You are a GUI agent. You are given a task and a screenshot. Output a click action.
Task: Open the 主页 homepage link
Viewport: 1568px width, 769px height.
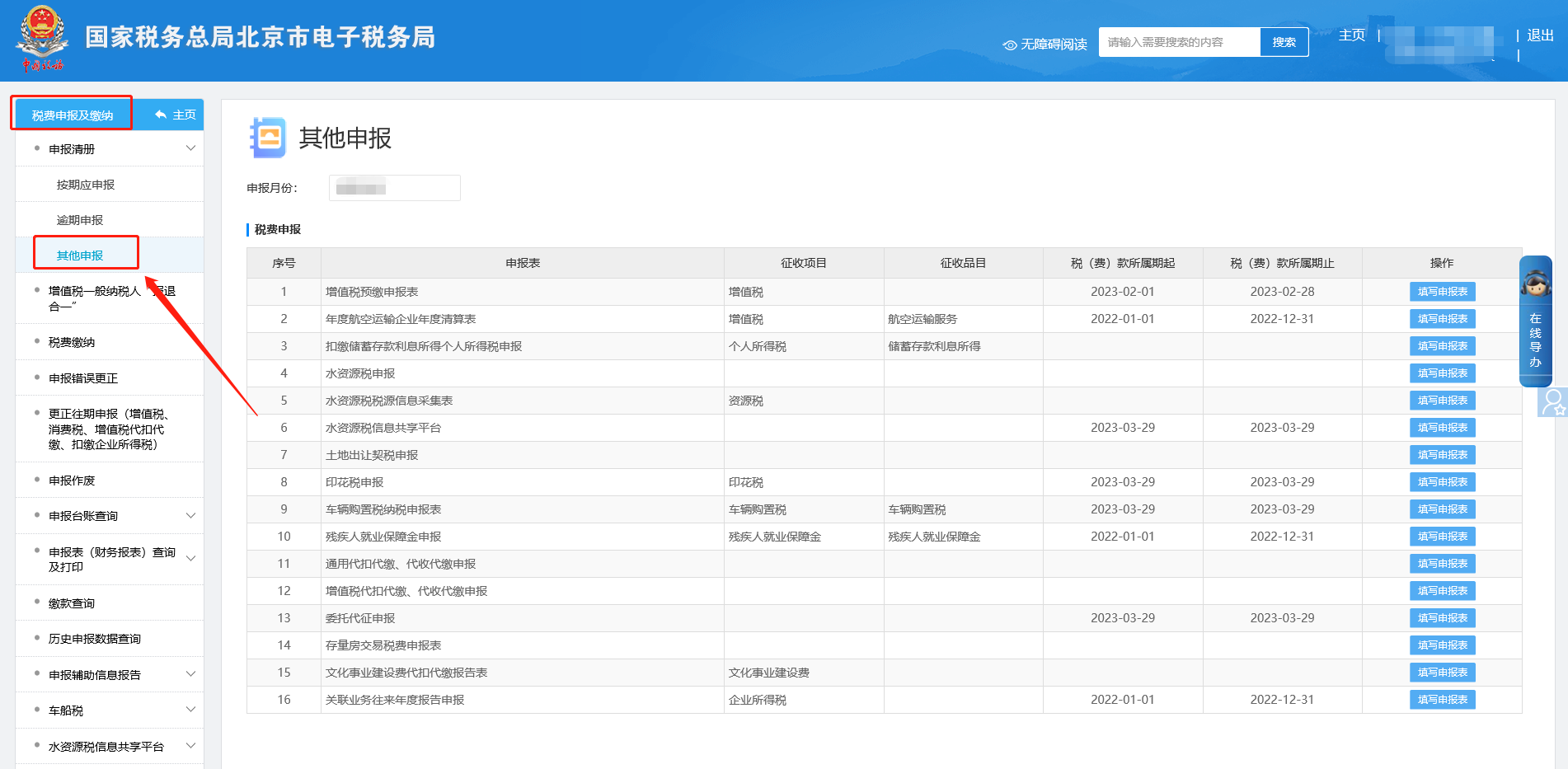(1351, 35)
